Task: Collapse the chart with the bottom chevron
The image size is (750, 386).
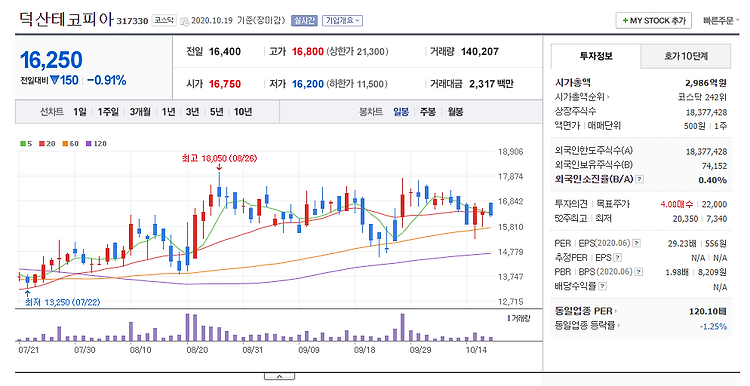Action: (279, 376)
